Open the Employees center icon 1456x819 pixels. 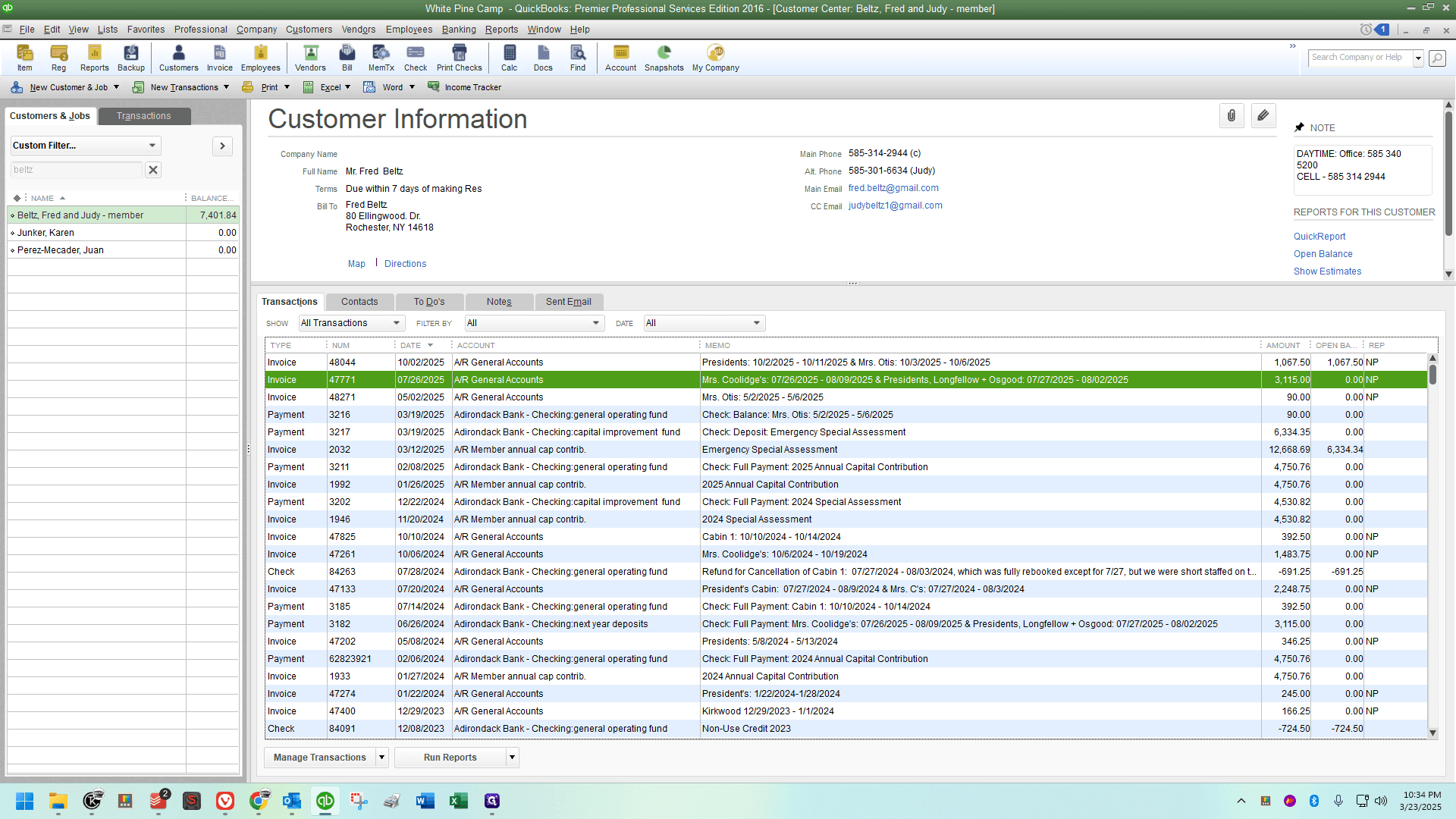pos(261,58)
